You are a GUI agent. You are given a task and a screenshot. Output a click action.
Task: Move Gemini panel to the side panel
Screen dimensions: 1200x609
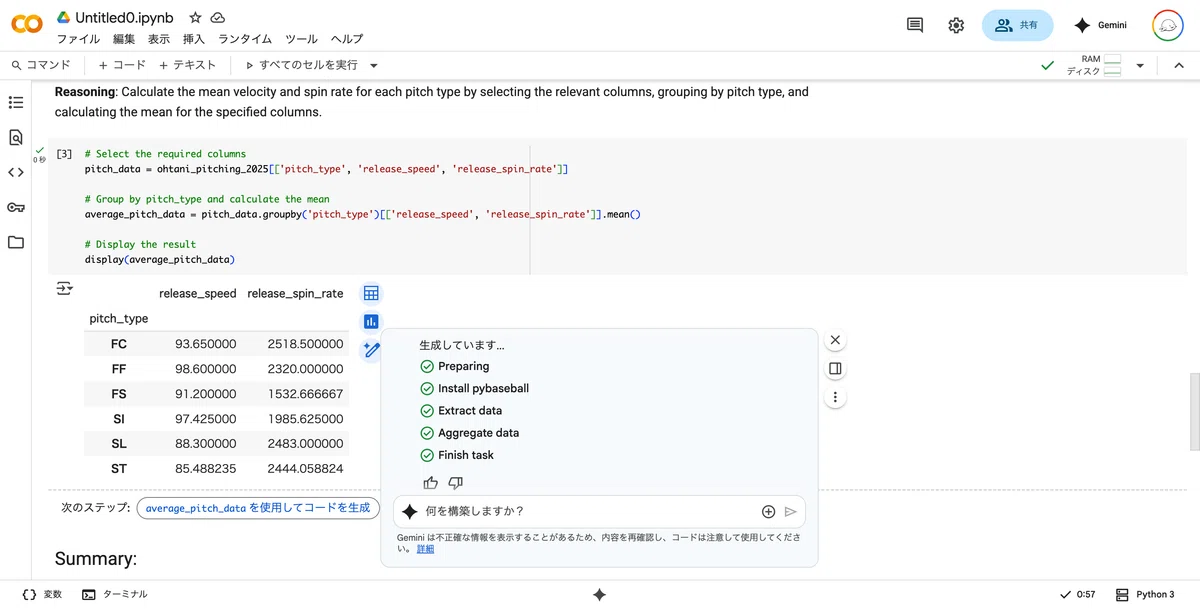coord(835,369)
